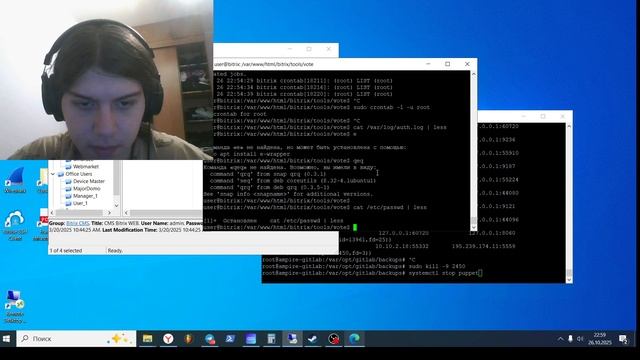
Task: Click the tree panel's scroll-down arrow
Action: point(117,206)
